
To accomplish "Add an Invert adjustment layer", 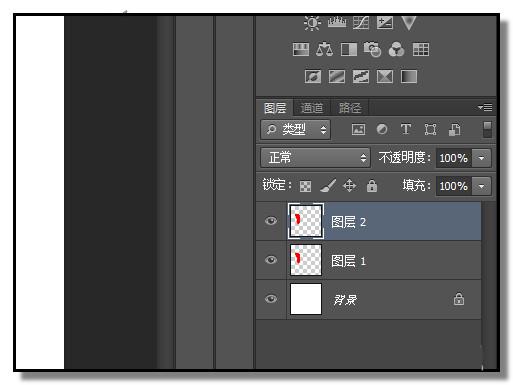I will [x=313, y=76].
